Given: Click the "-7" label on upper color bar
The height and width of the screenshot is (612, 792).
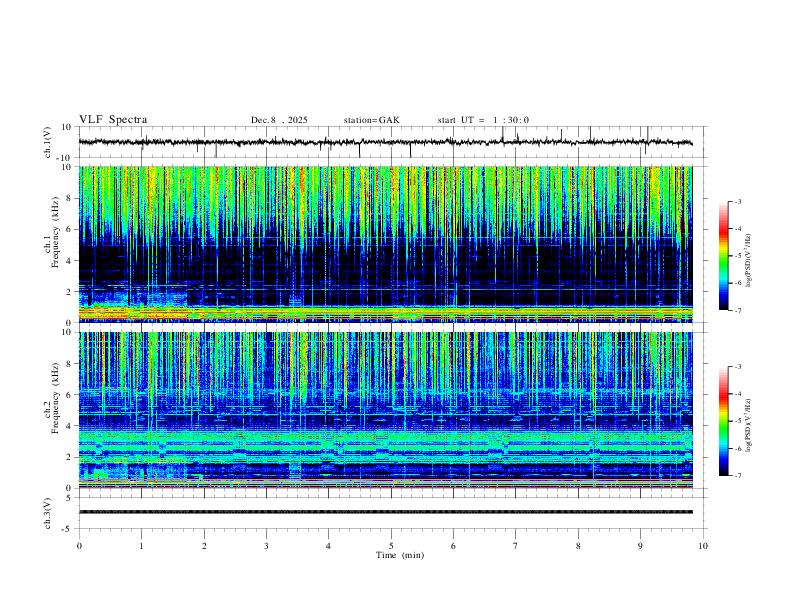Looking at the screenshot, I should (x=737, y=311).
